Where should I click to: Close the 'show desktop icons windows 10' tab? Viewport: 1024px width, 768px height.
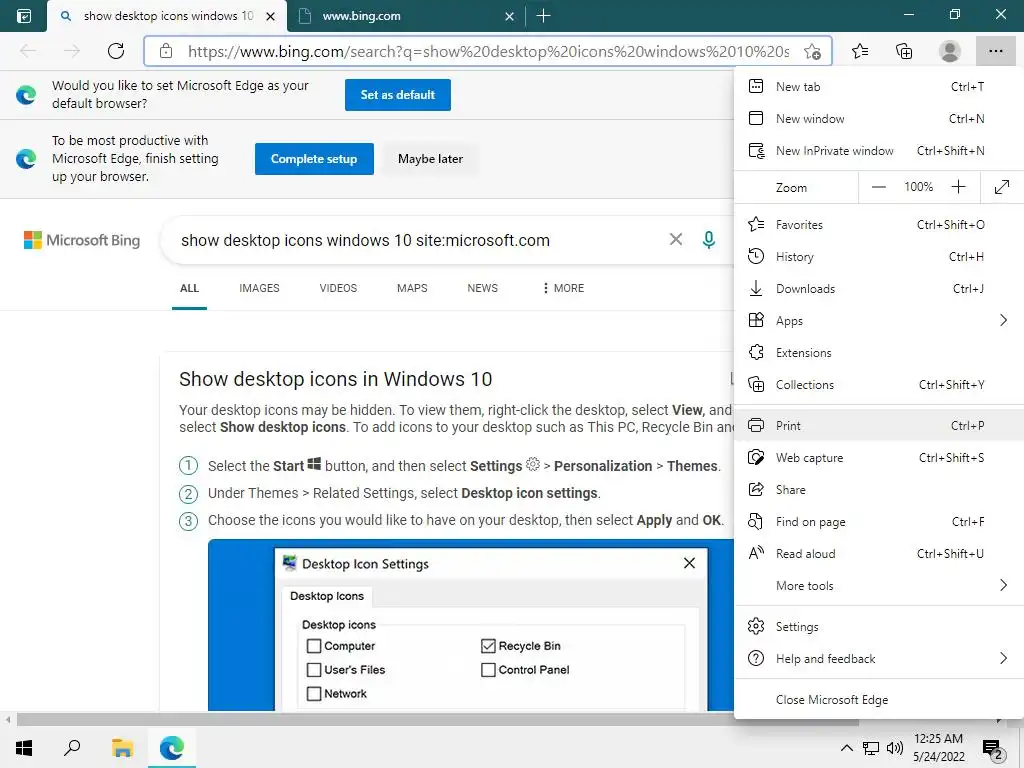coord(270,16)
